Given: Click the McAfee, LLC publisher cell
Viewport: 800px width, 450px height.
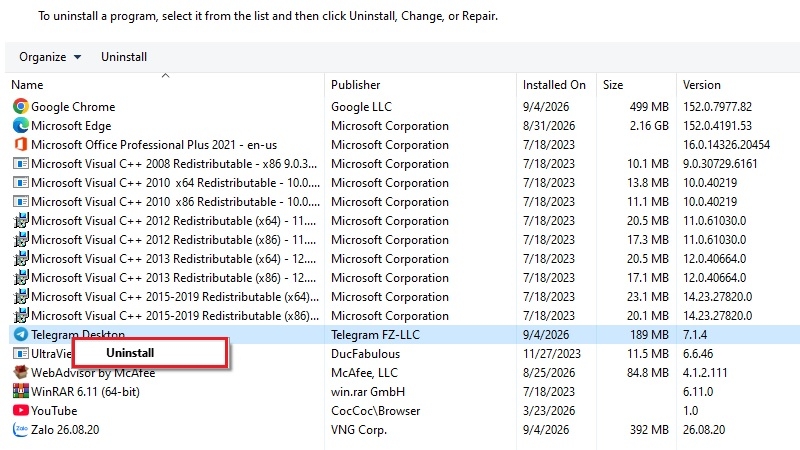Looking at the screenshot, I should click(364, 373).
